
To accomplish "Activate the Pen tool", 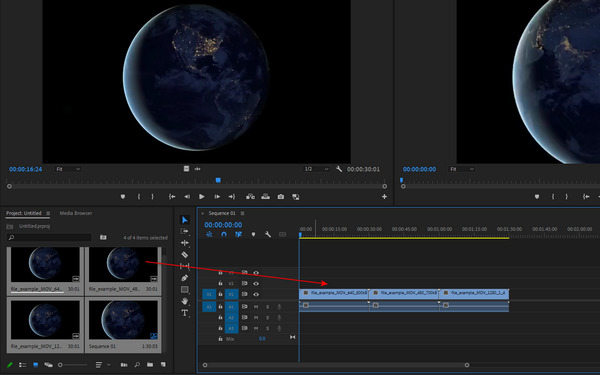I will click(x=185, y=278).
